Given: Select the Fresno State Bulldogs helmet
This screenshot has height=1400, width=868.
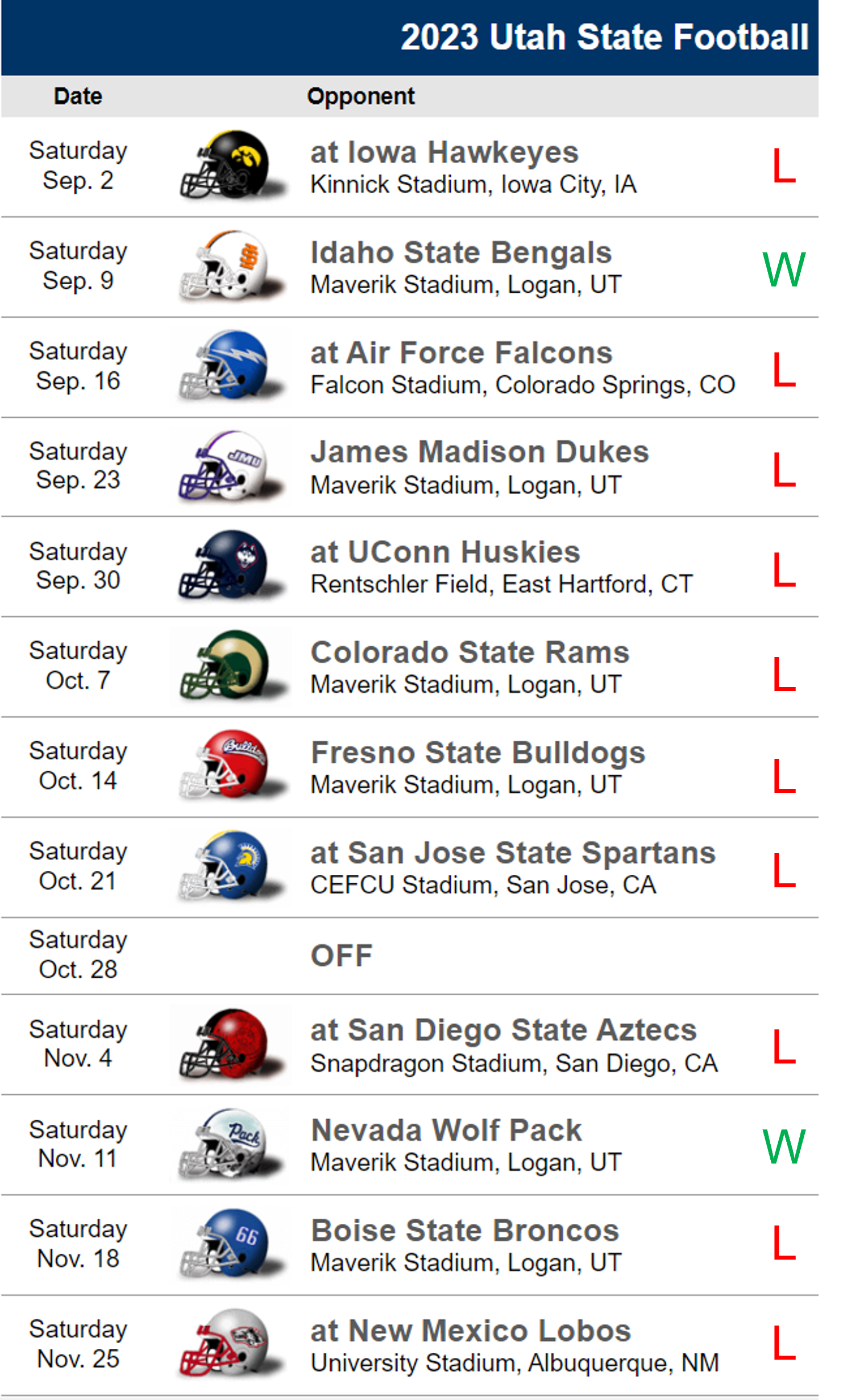Looking at the screenshot, I should click(231, 766).
